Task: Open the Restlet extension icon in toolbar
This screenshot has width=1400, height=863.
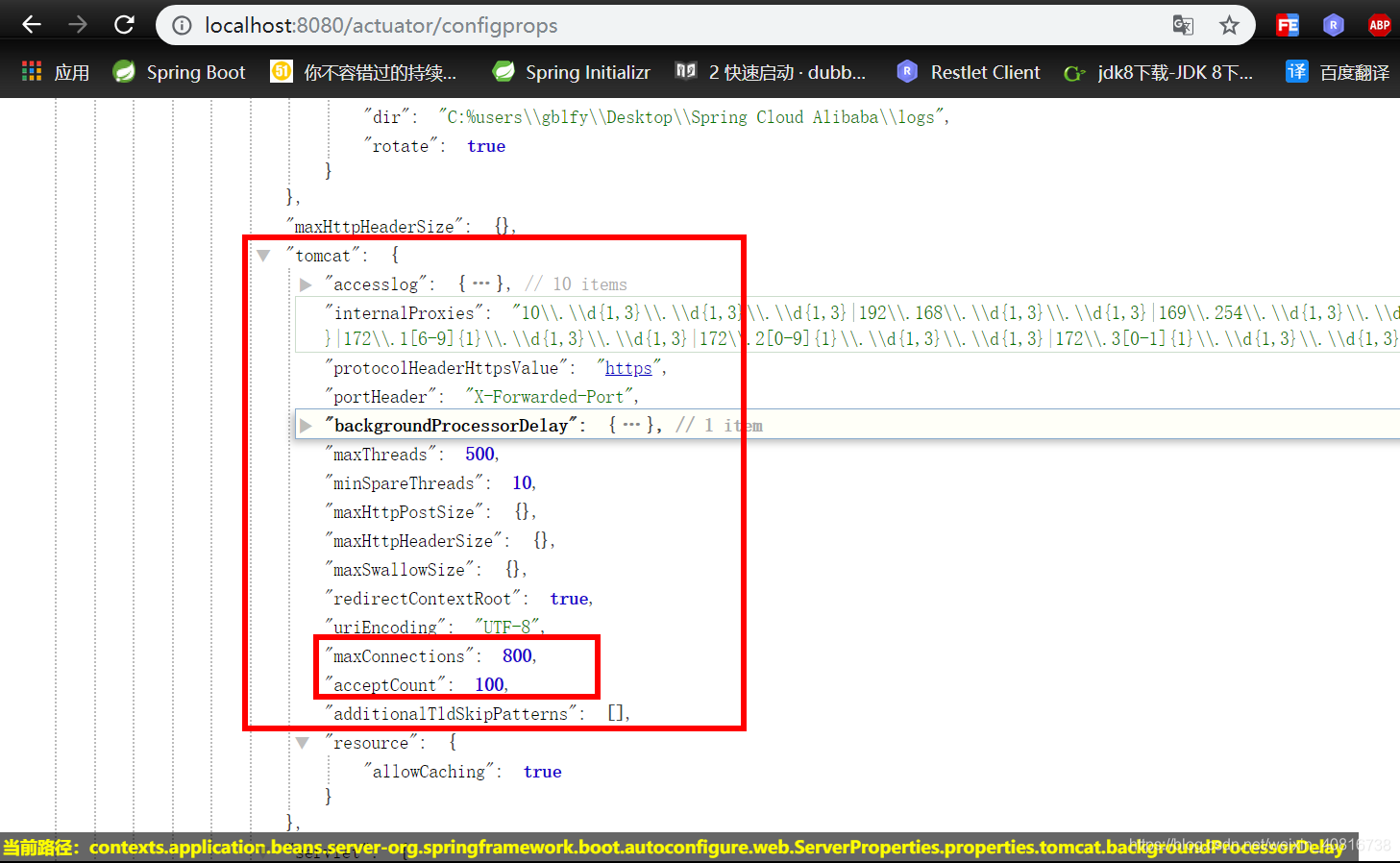Action: point(1334,26)
